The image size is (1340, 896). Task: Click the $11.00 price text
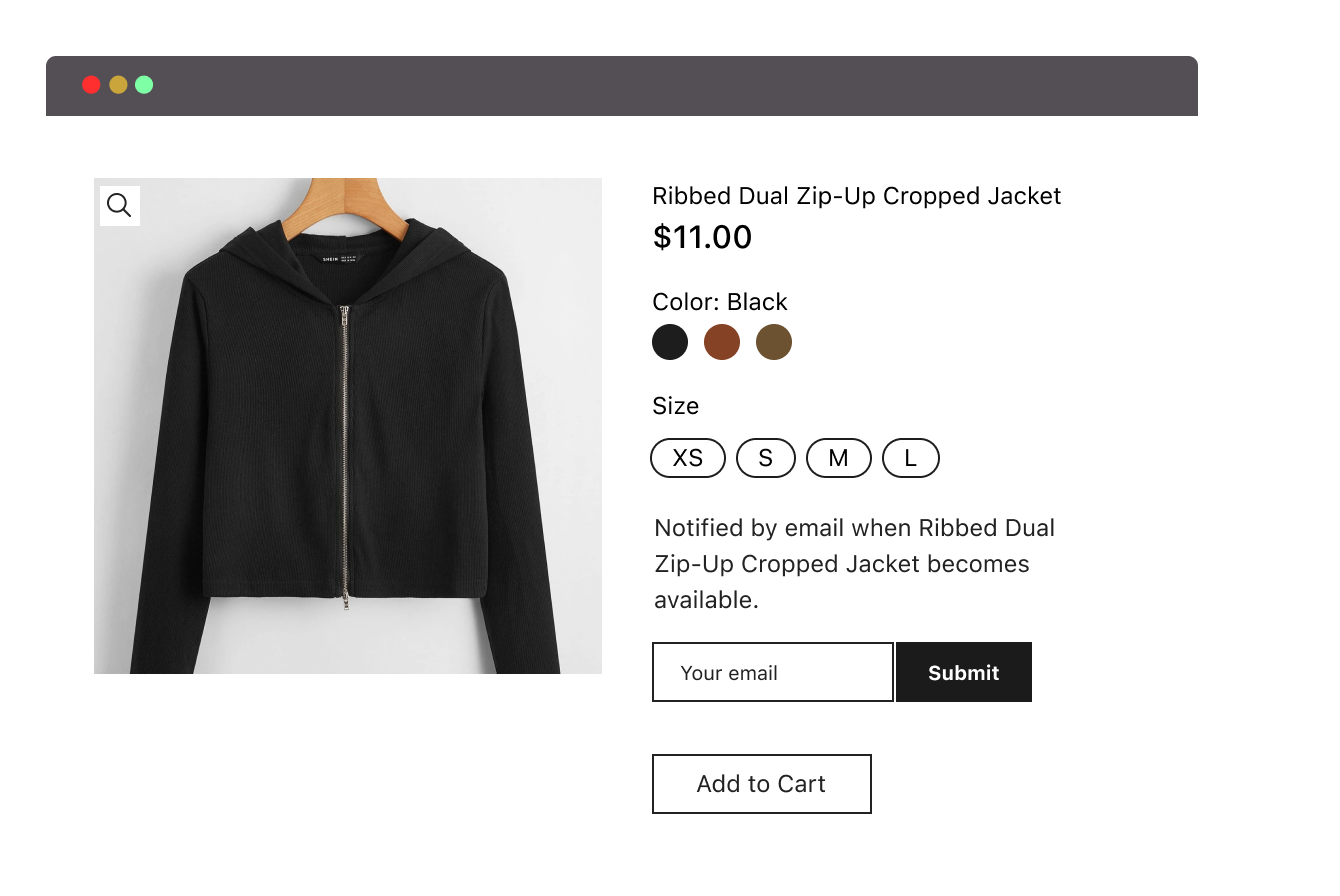click(702, 237)
